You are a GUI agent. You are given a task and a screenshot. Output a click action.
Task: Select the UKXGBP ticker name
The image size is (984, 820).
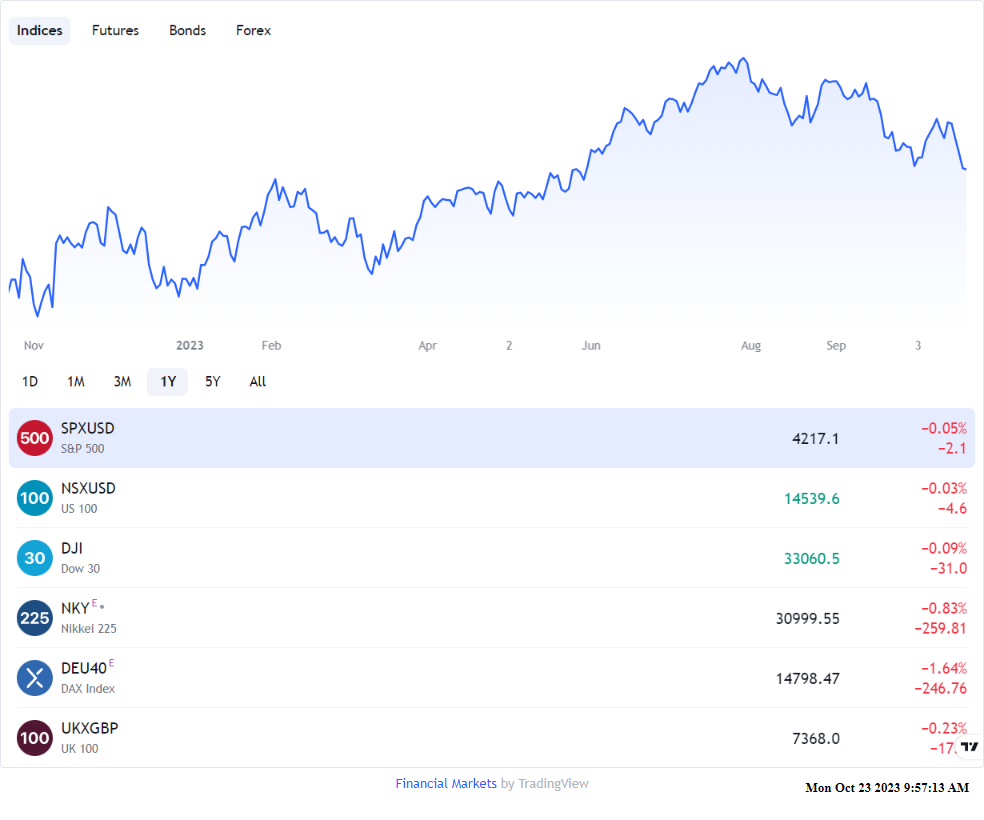coord(90,728)
